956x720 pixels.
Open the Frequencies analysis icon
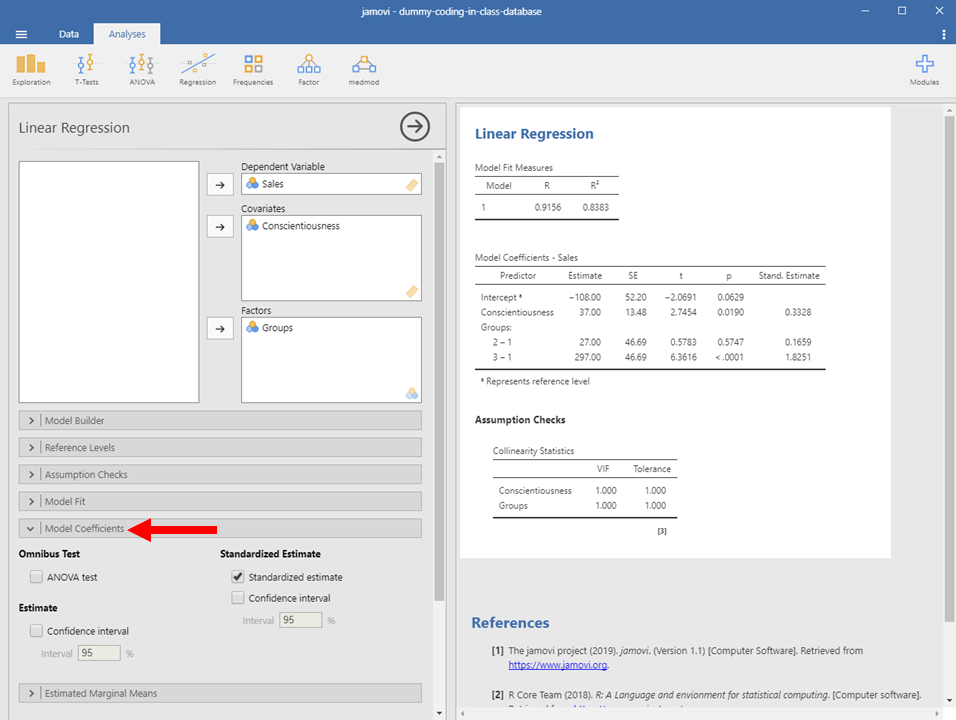pyautogui.click(x=253, y=69)
